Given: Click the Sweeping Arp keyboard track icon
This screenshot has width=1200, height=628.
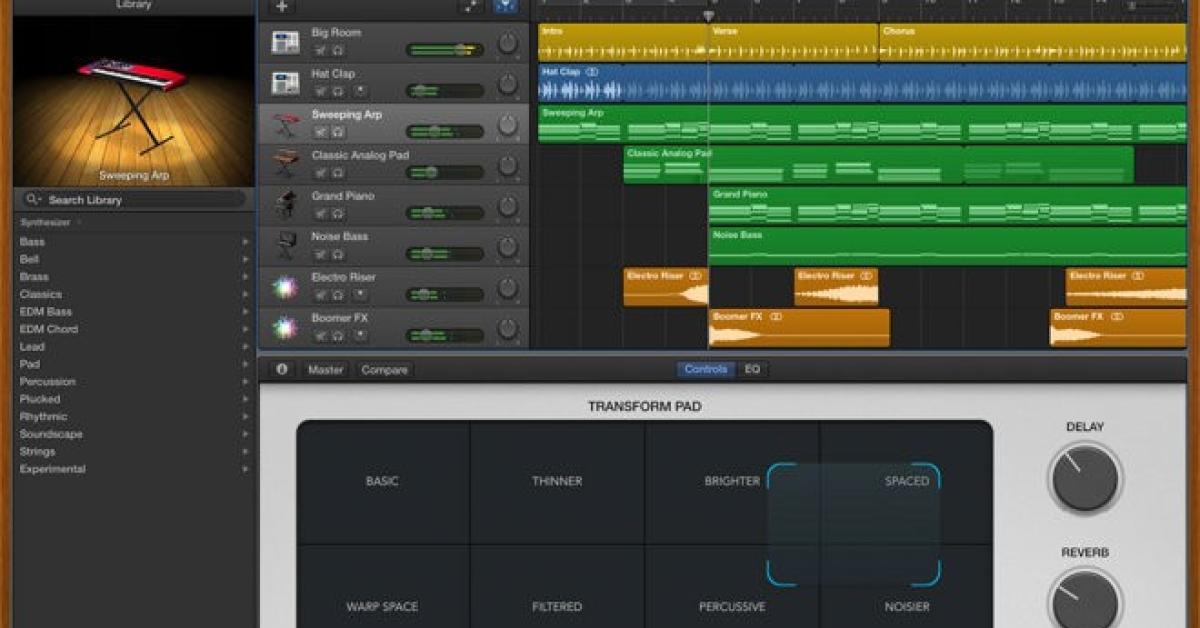Looking at the screenshot, I should tap(286, 123).
